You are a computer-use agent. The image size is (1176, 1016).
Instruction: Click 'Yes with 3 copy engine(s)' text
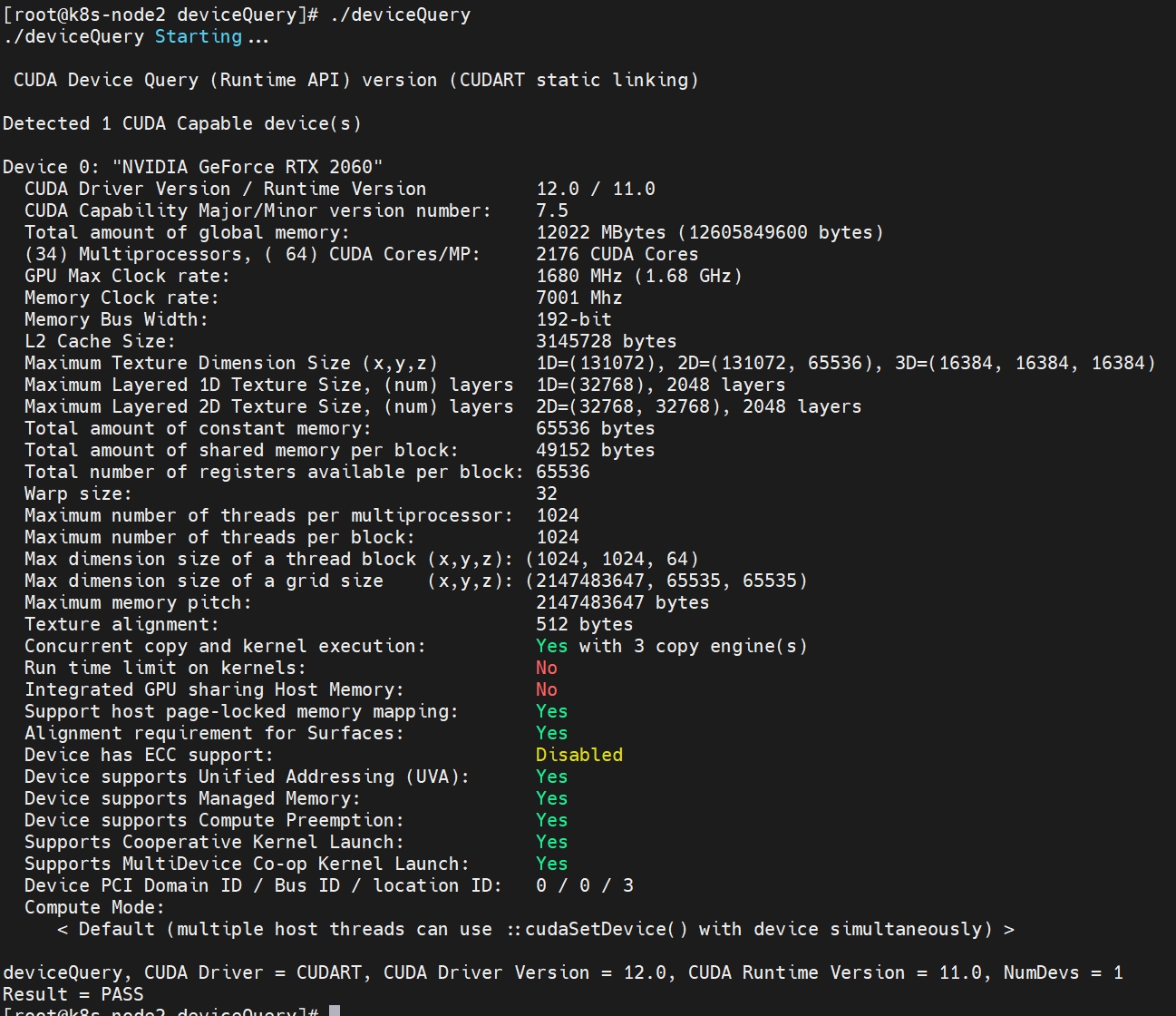click(x=671, y=646)
